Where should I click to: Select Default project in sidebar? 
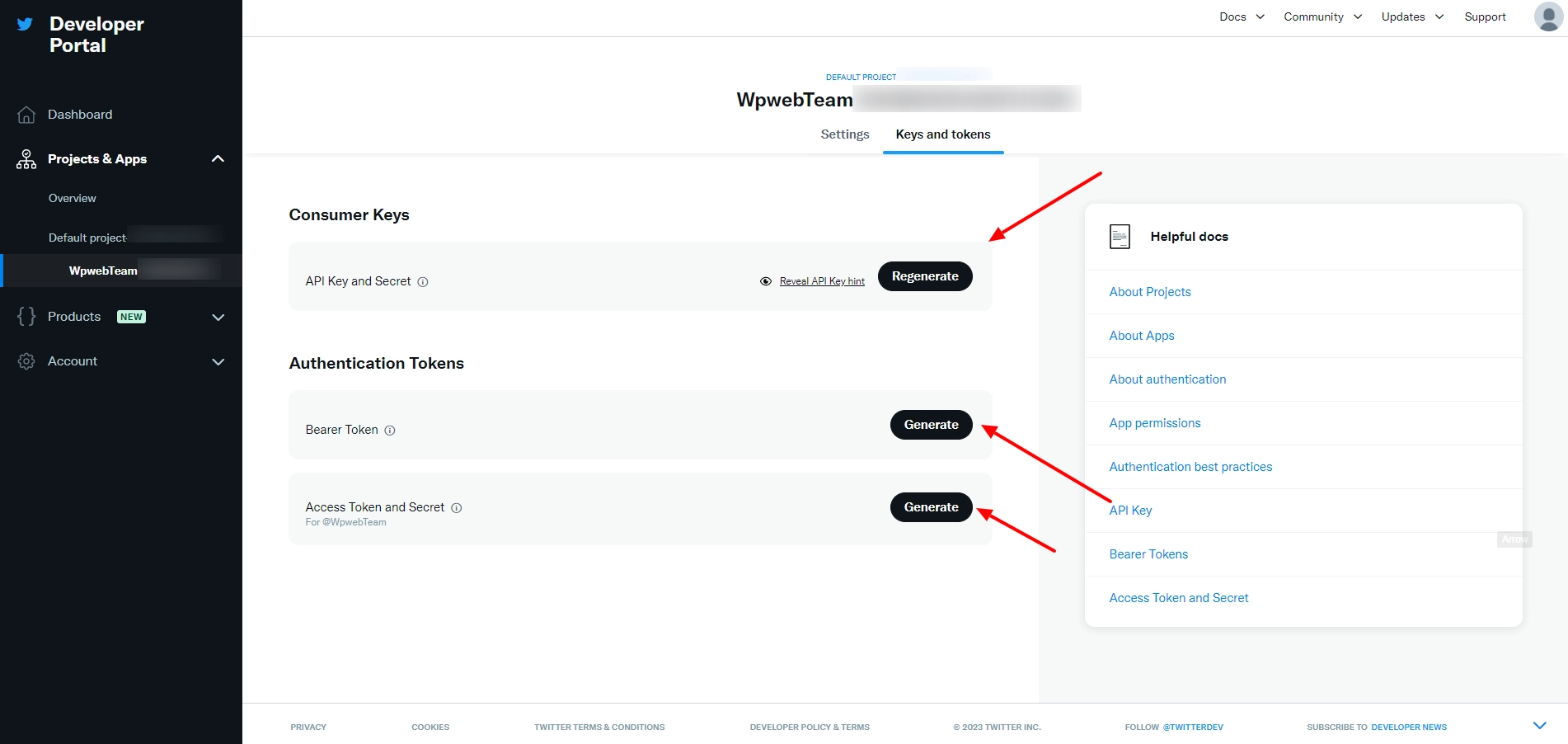[87, 238]
